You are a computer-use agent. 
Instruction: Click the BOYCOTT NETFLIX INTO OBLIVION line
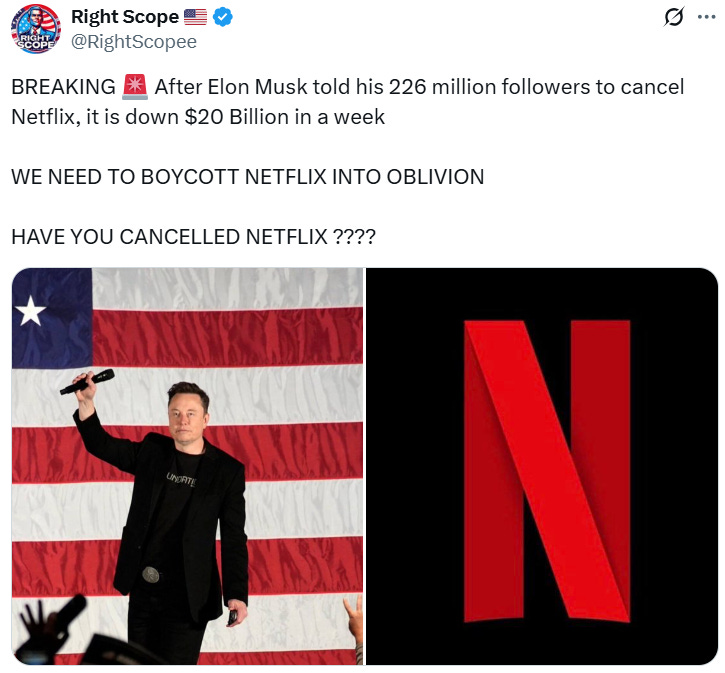coord(247,177)
